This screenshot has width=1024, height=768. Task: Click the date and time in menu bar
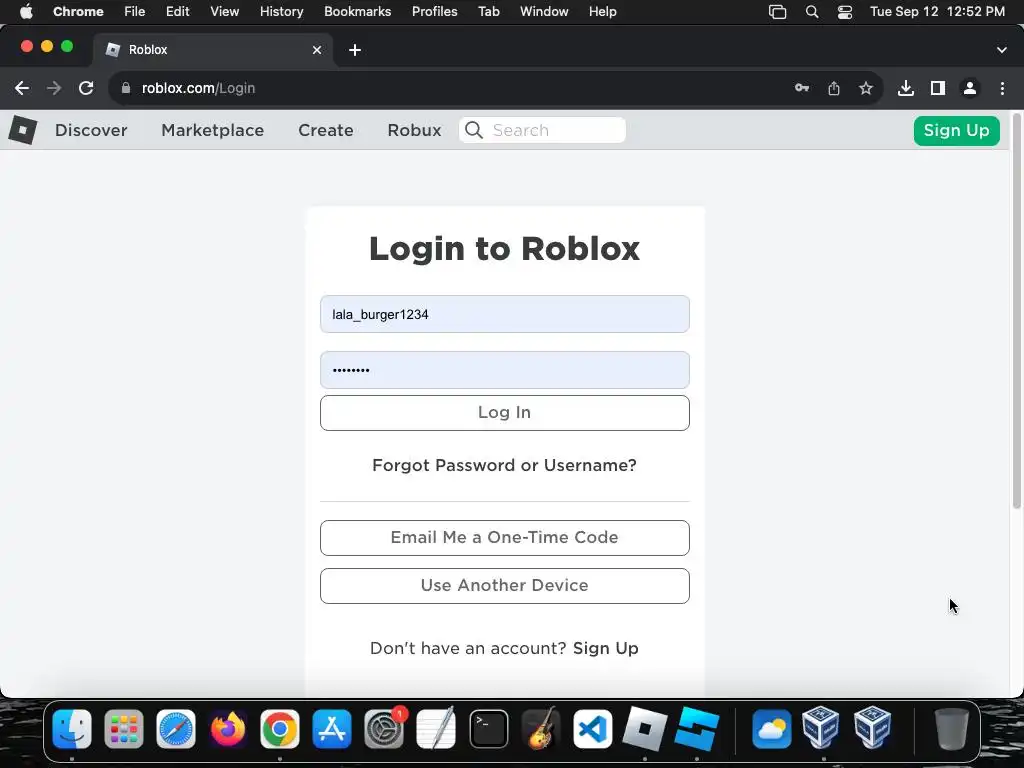click(x=937, y=12)
